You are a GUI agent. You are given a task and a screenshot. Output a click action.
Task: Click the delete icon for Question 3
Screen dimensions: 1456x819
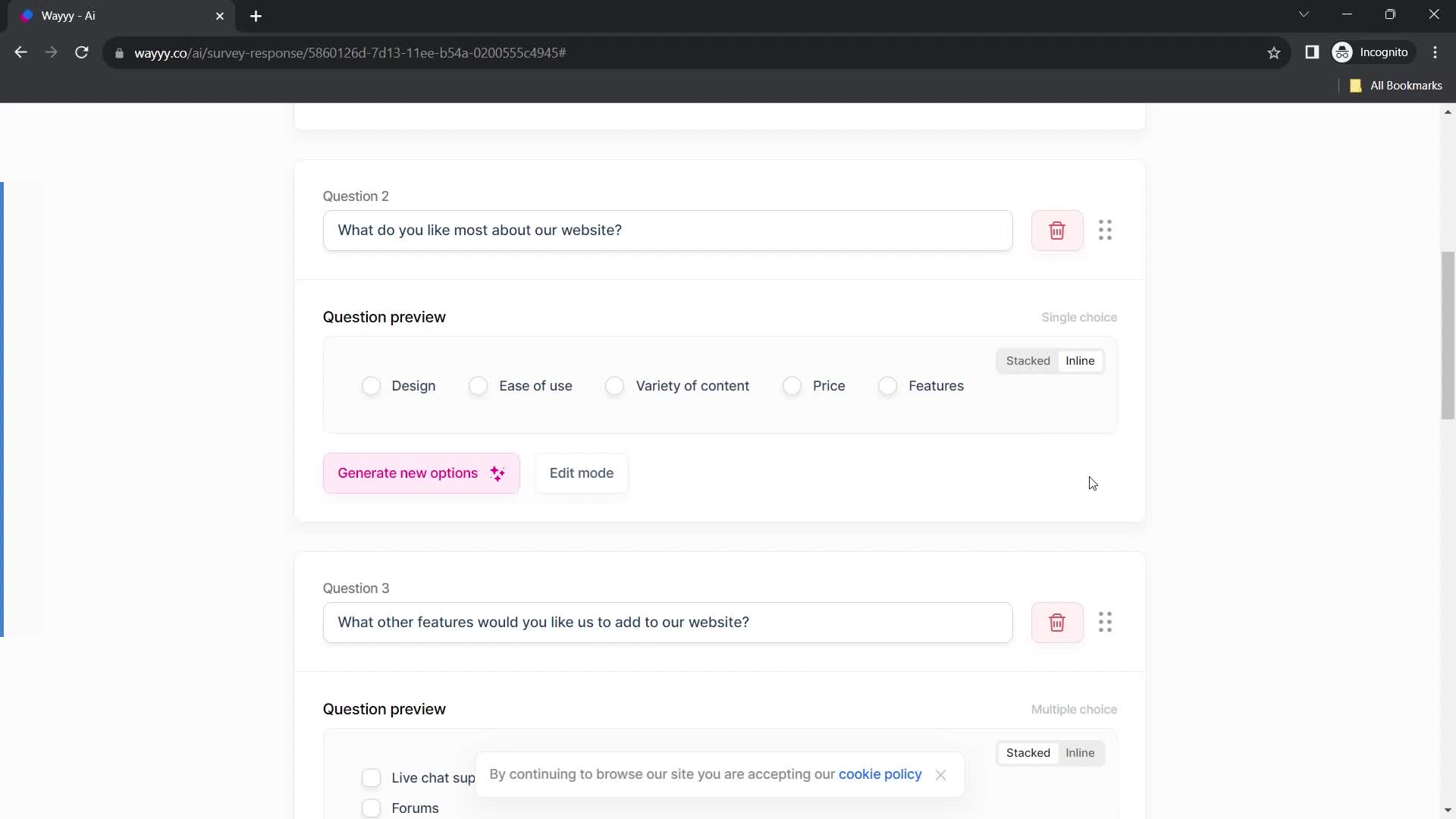(x=1057, y=622)
